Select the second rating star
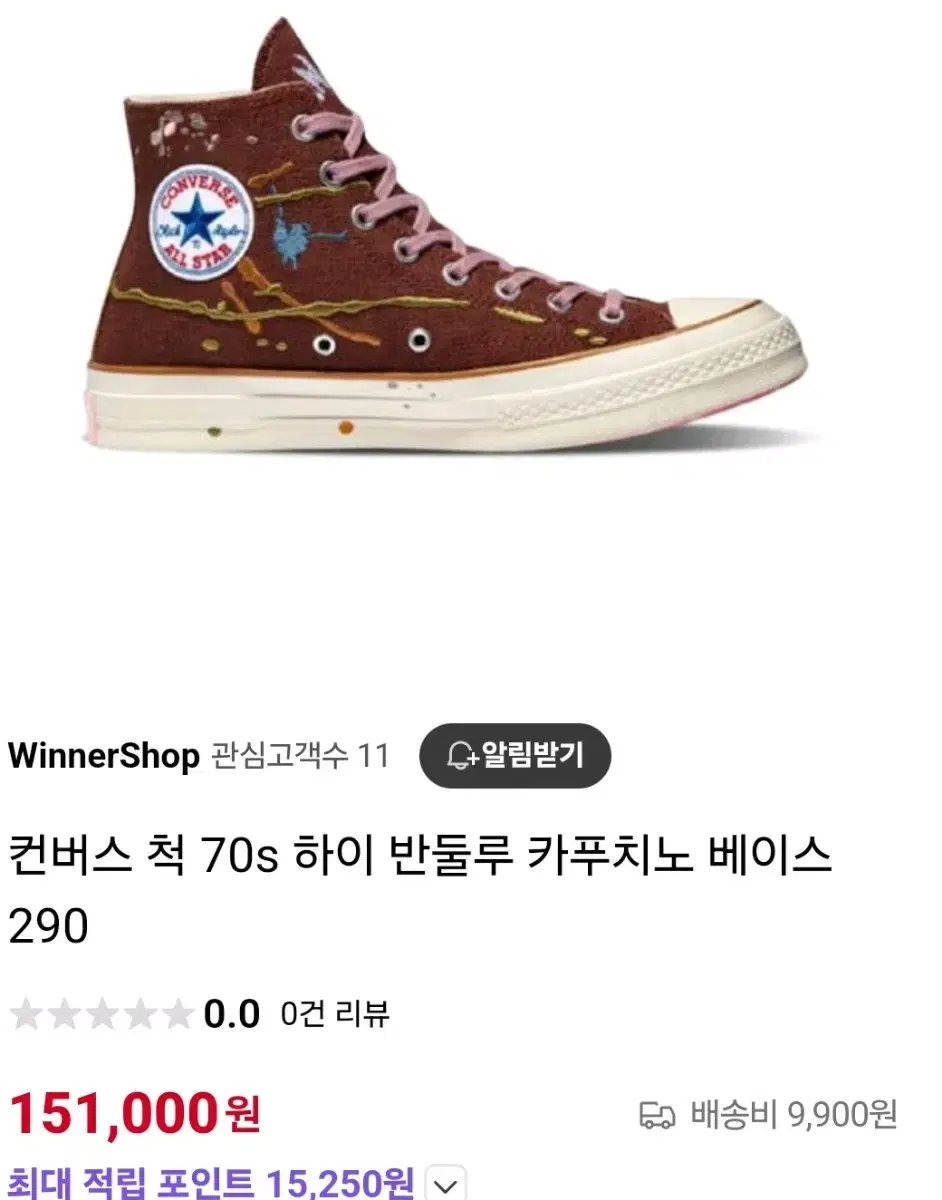Viewport: 942px width, 1200px height. point(63,1015)
